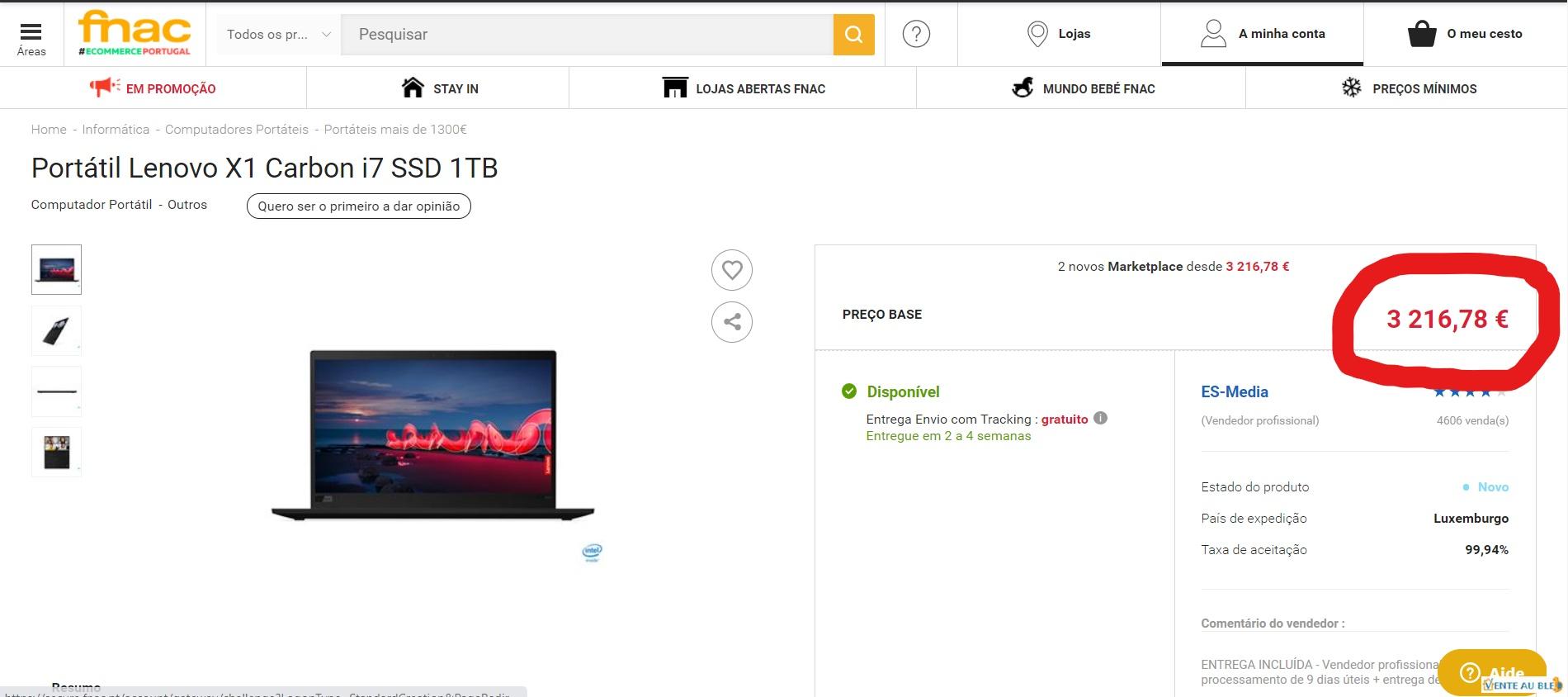The height and width of the screenshot is (697, 1568).
Task: Select first laptop front-view thumbnail
Action: coord(56,269)
